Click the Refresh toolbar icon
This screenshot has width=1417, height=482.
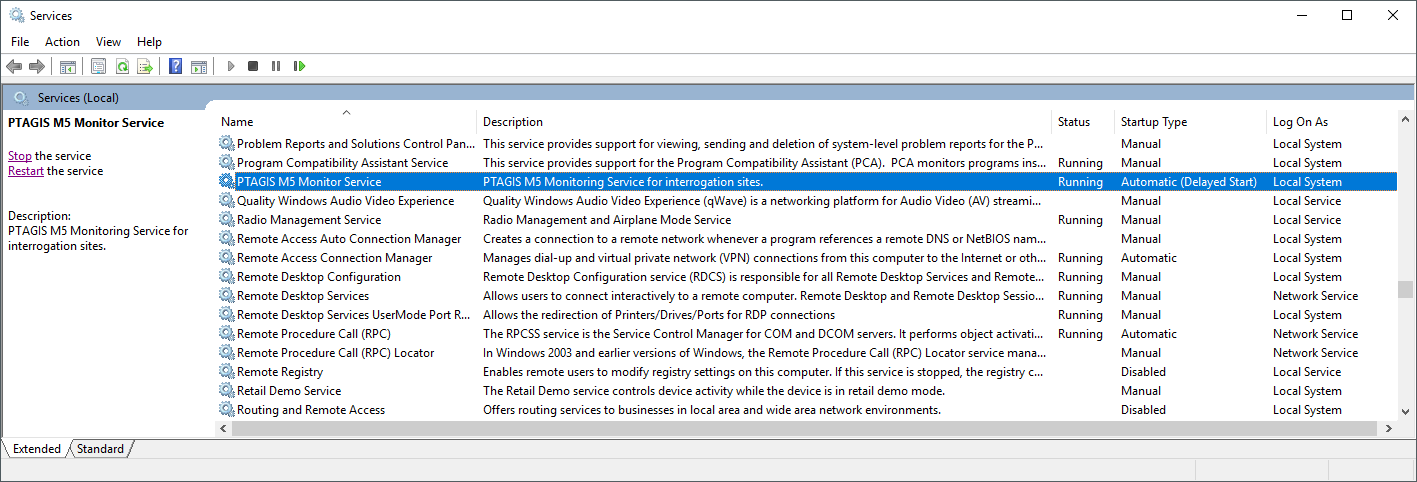122,66
